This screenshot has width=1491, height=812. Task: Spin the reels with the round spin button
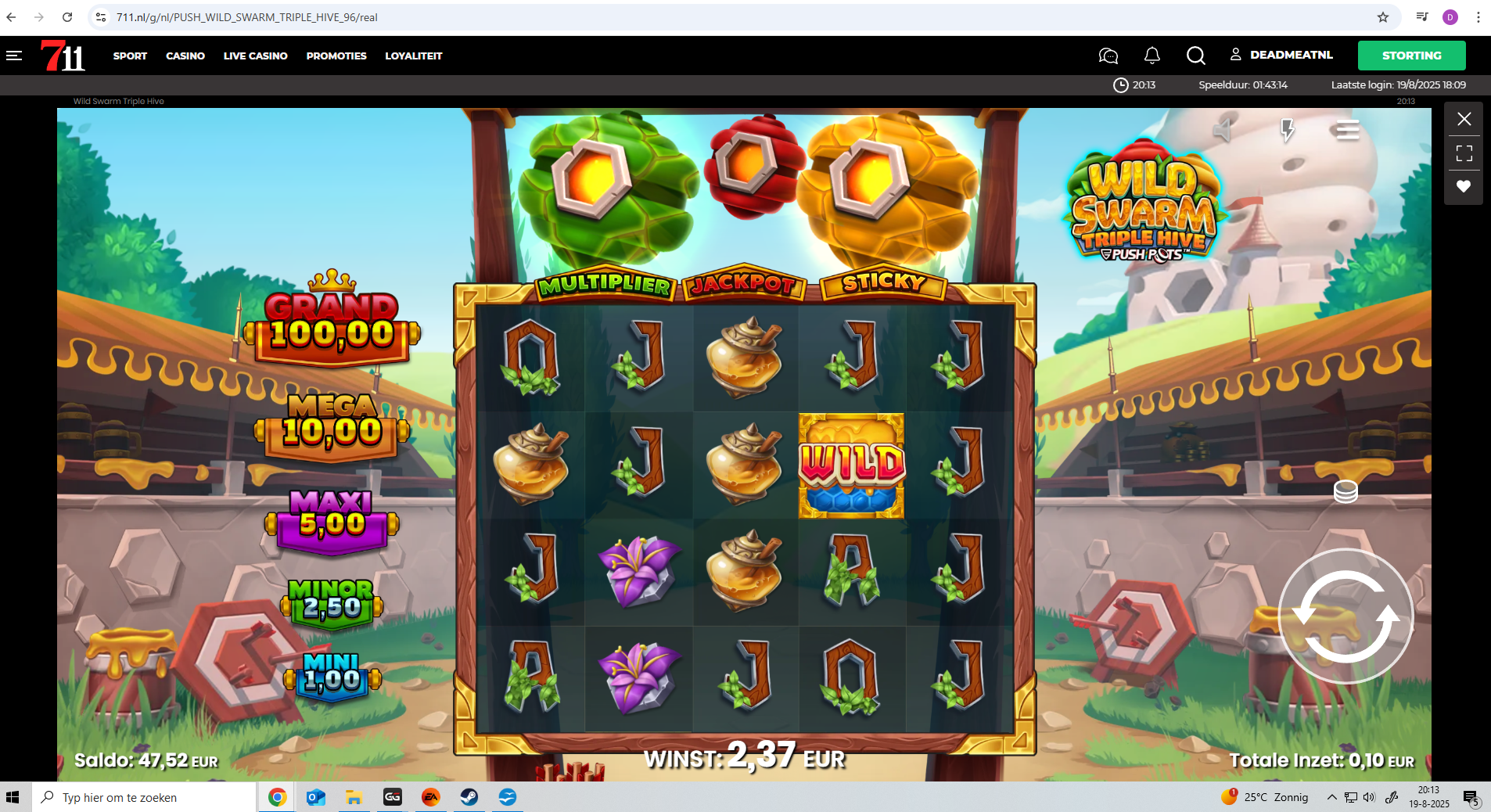point(1345,616)
